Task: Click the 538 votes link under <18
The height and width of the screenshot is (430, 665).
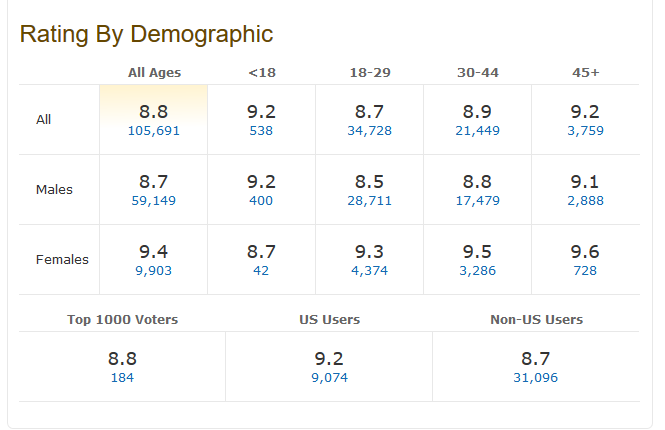Action: click(x=261, y=131)
